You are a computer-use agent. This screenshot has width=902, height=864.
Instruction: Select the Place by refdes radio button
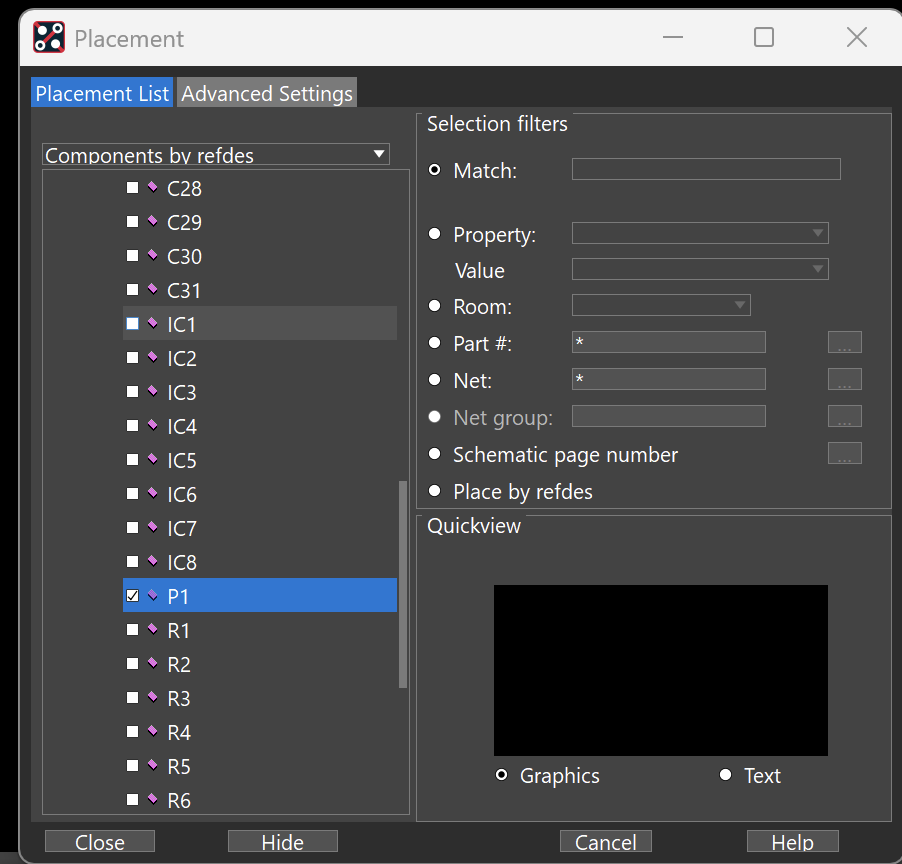pos(435,491)
